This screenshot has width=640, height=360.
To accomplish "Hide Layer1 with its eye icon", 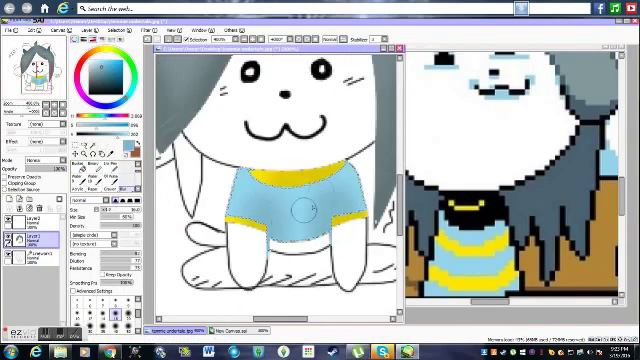I will pyautogui.click(x=8, y=236).
